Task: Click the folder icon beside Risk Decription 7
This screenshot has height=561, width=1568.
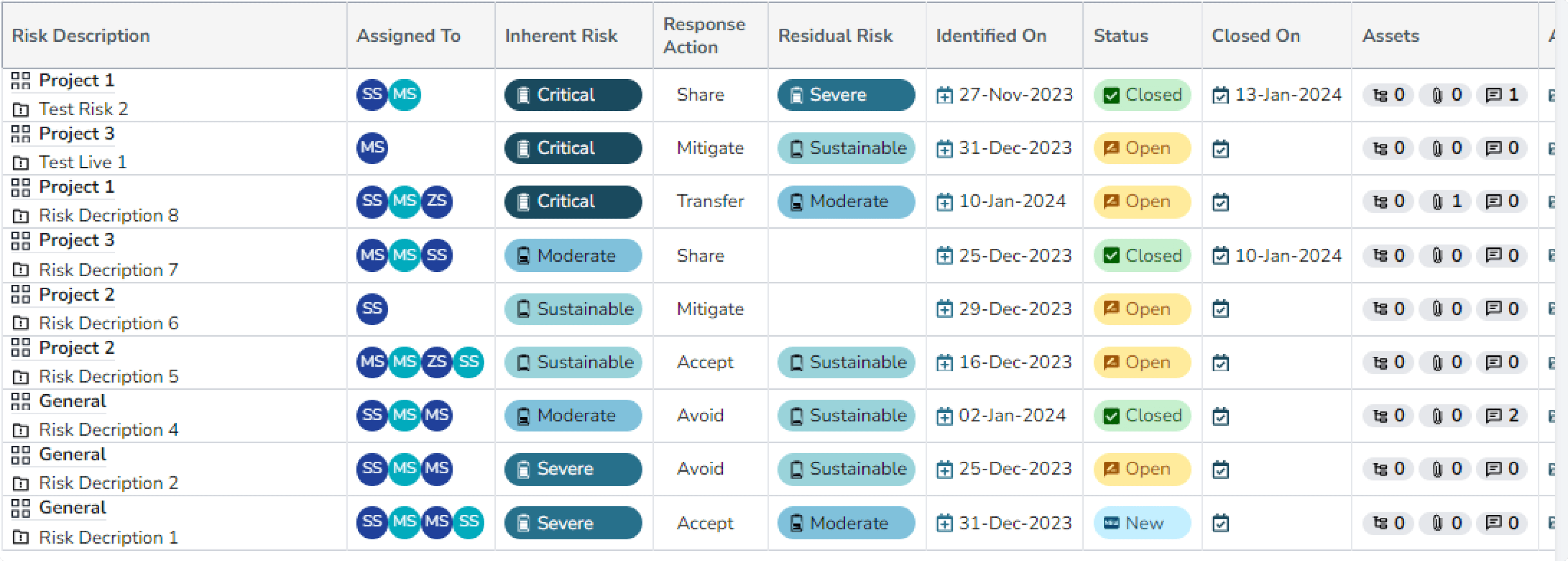Action: 21,270
